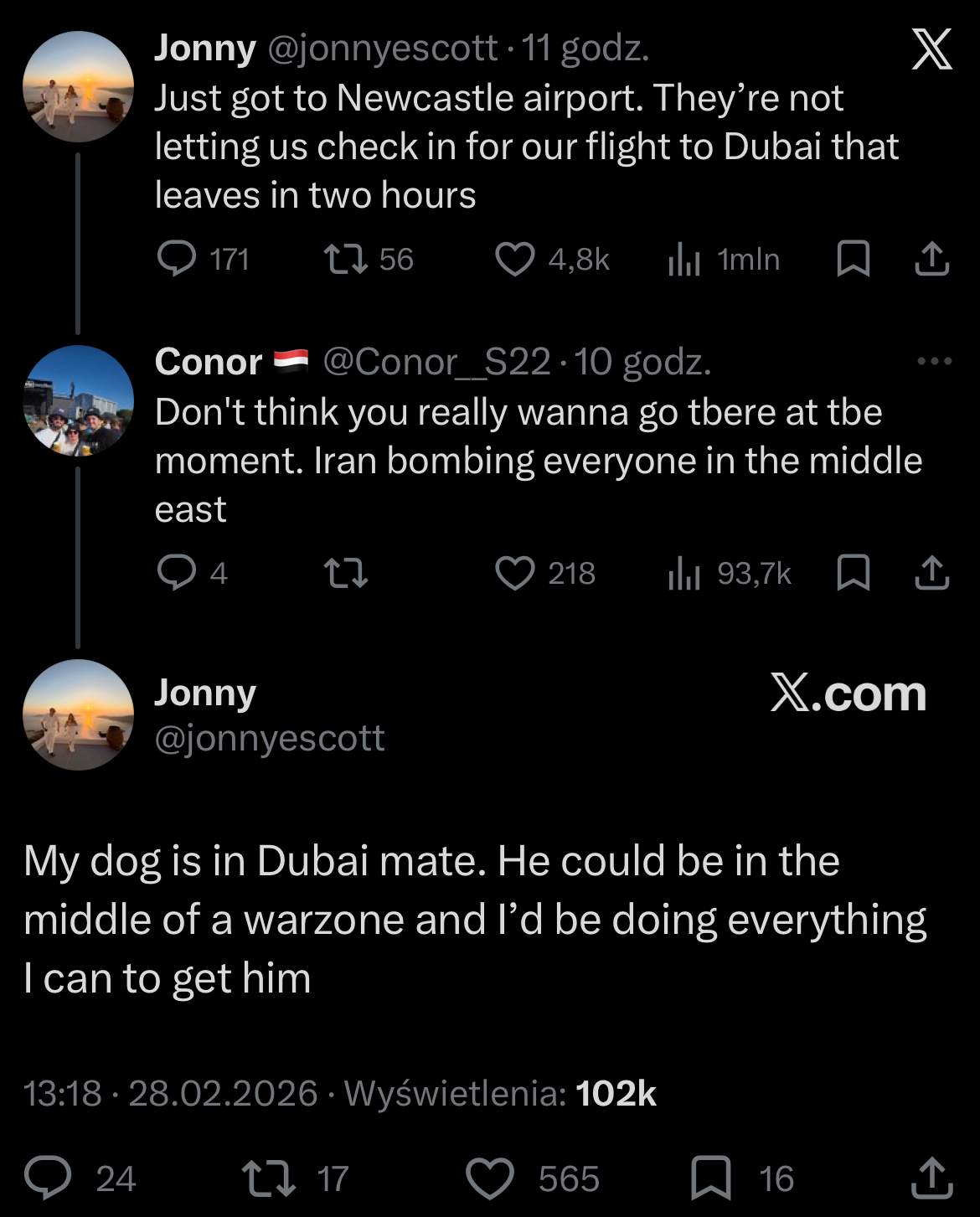Like the tweet with 4,8k likes

click(x=515, y=259)
